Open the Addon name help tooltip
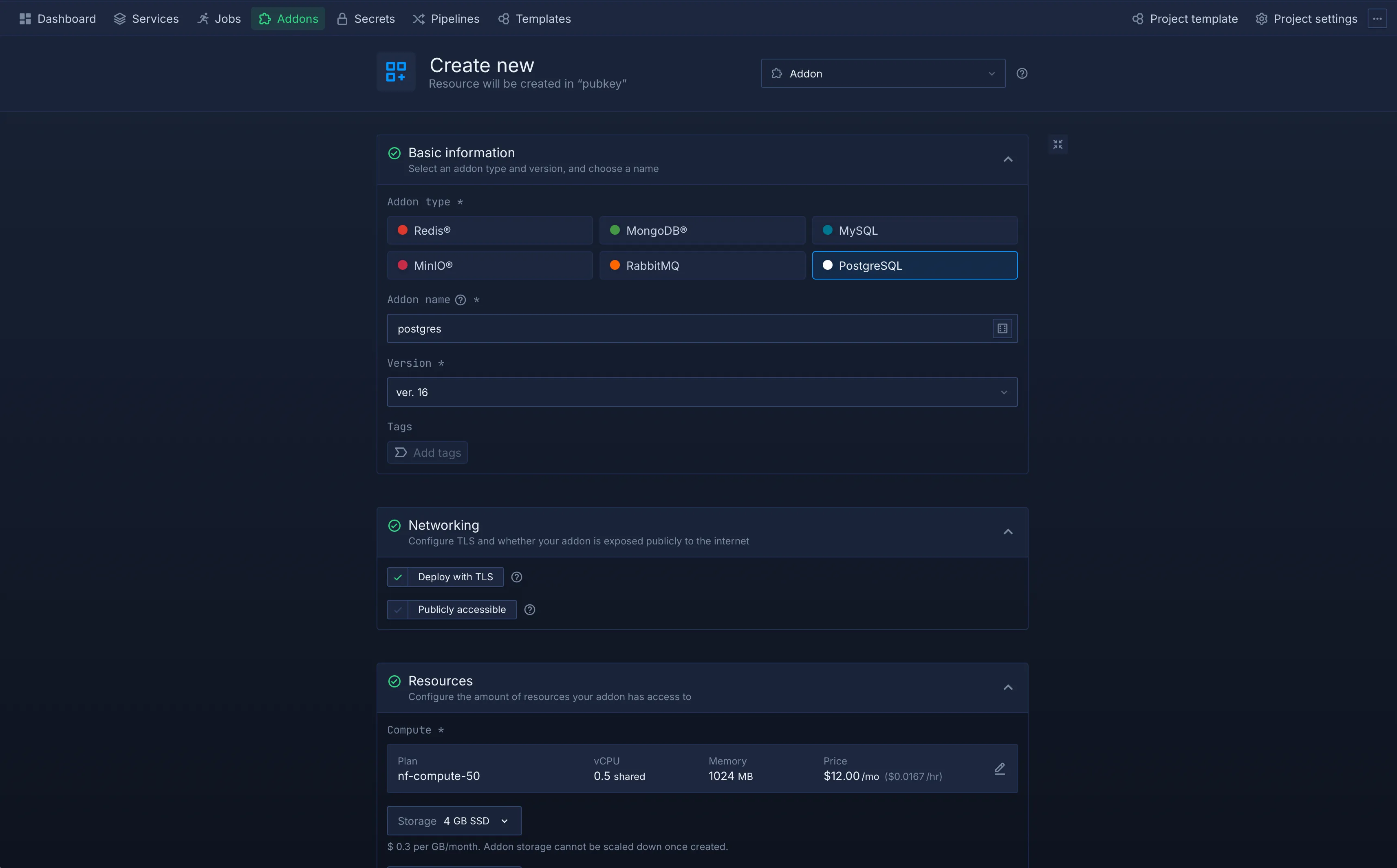The height and width of the screenshot is (868, 1397). [461, 300]
